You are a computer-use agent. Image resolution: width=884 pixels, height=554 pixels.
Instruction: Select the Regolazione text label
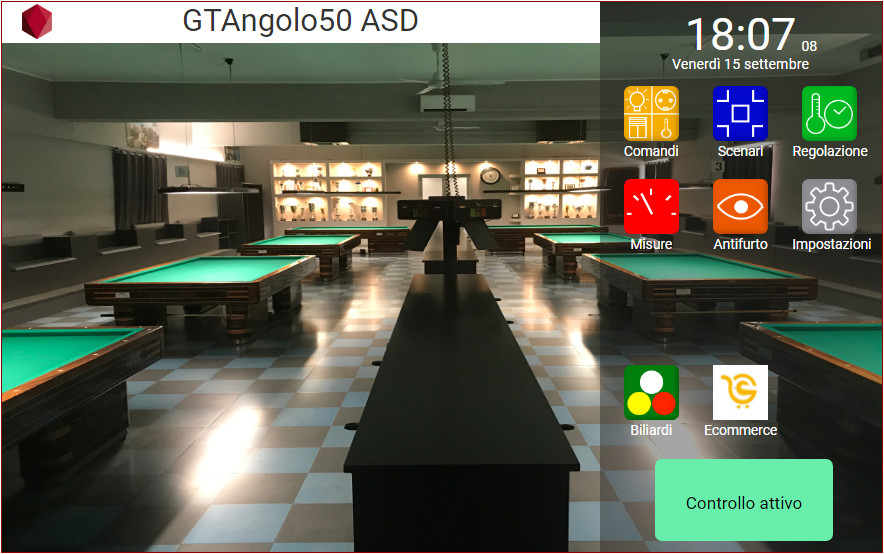[830, 151]
